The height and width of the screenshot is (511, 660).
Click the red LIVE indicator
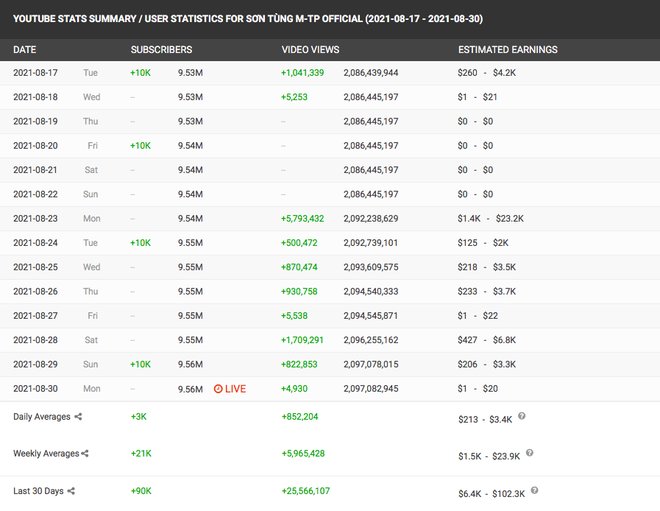pos(230,389)
